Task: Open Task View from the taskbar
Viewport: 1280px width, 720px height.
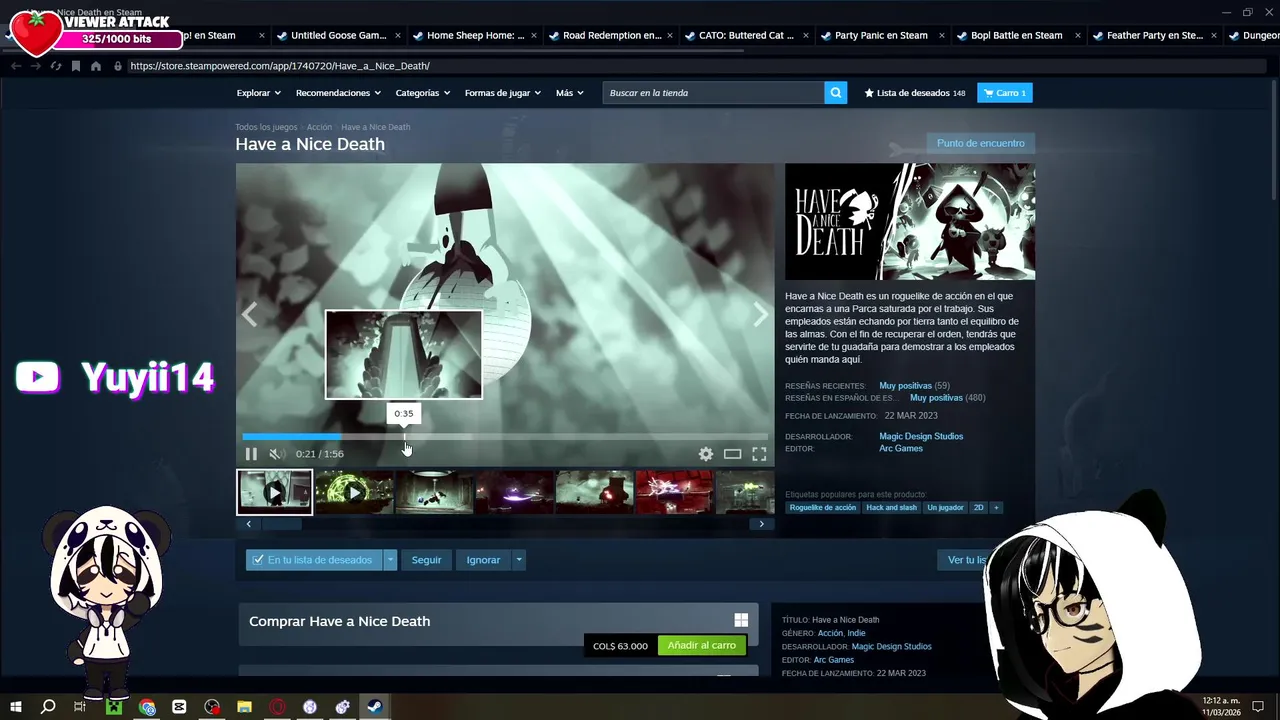Action: pos(80,707)
